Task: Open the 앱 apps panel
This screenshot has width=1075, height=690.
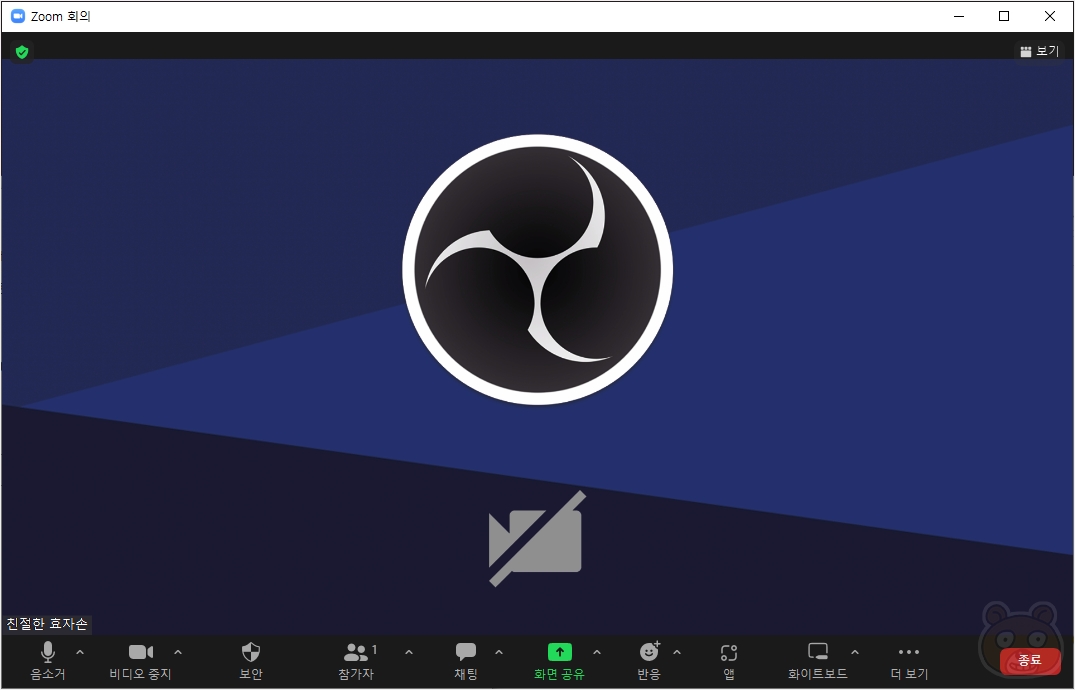Action: pyautogui.click(x=729, y=661)
